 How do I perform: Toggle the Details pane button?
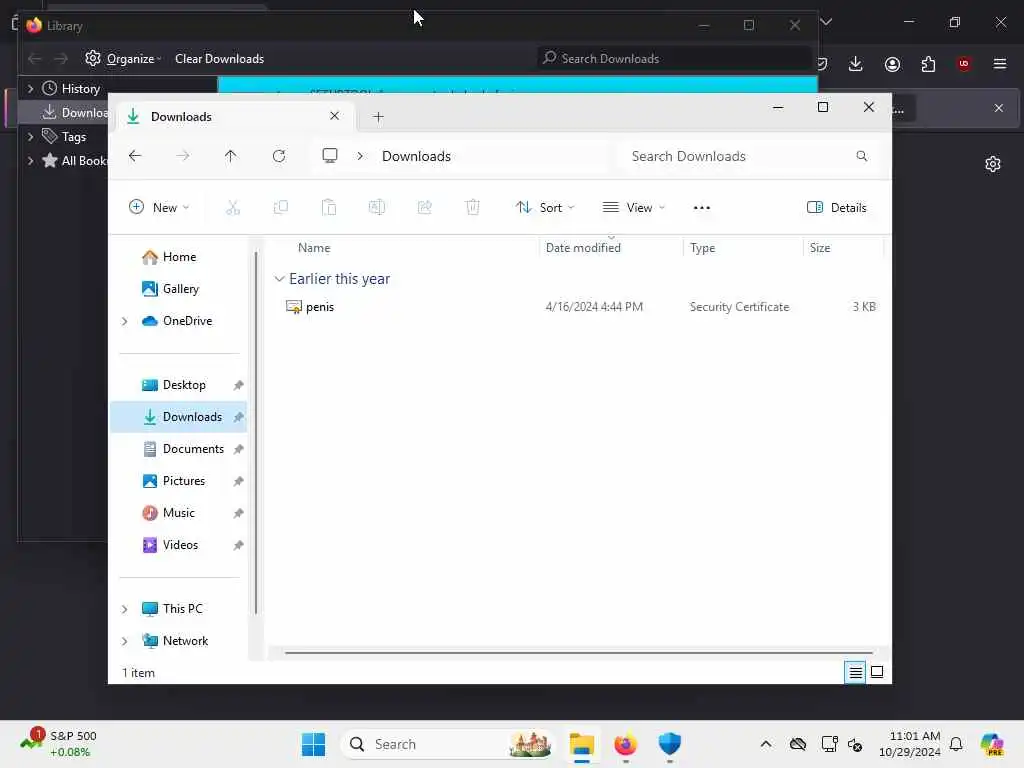[x=837, y=208]
